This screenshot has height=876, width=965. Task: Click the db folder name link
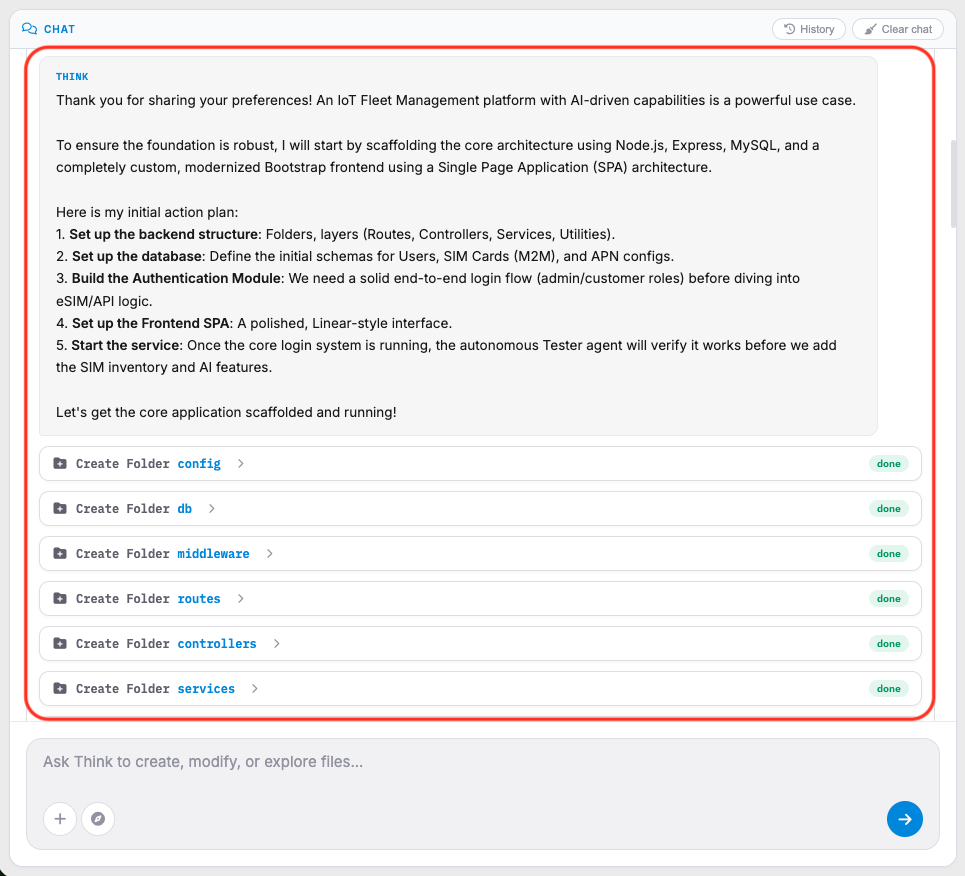[x=185, y=508]
